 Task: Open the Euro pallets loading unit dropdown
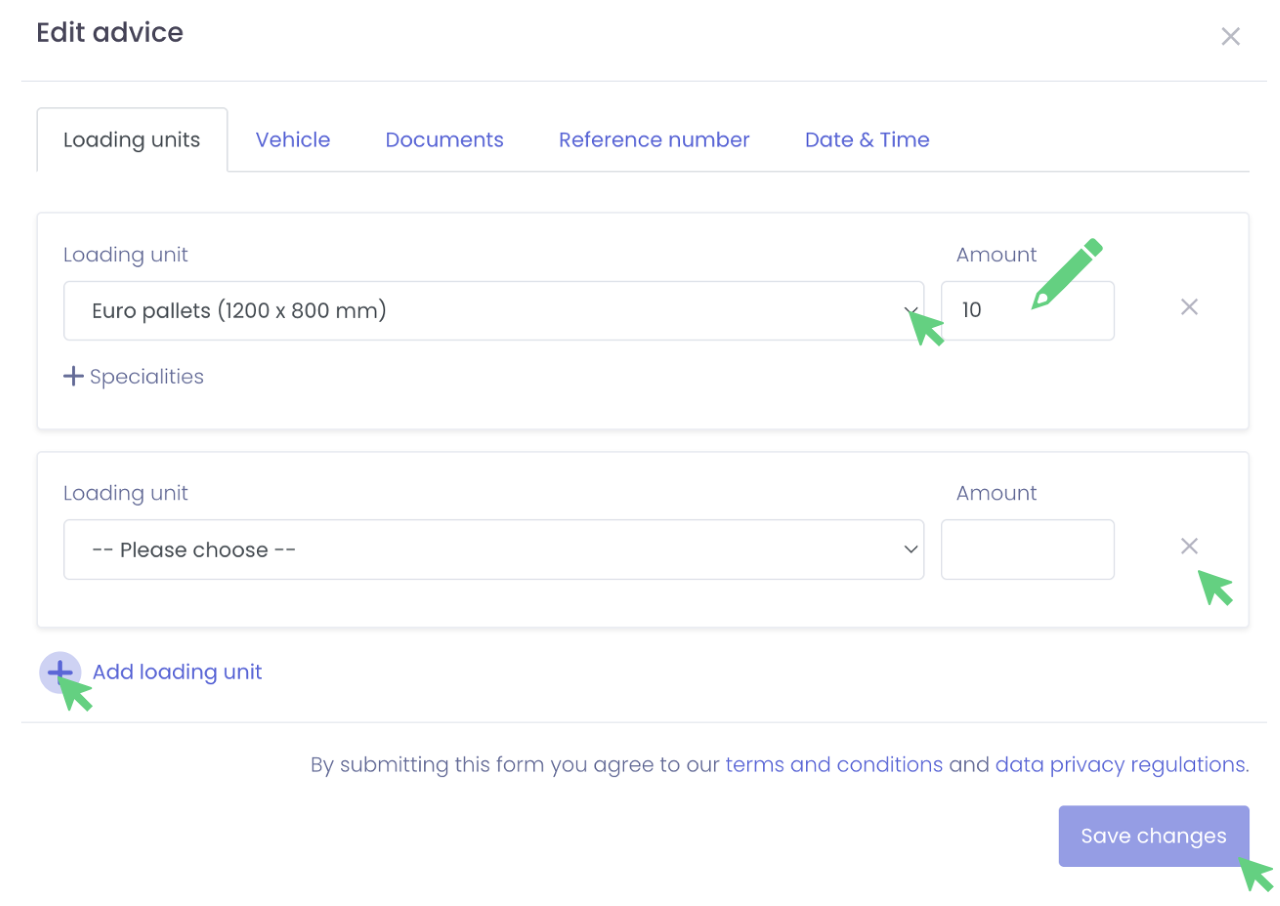493,311
